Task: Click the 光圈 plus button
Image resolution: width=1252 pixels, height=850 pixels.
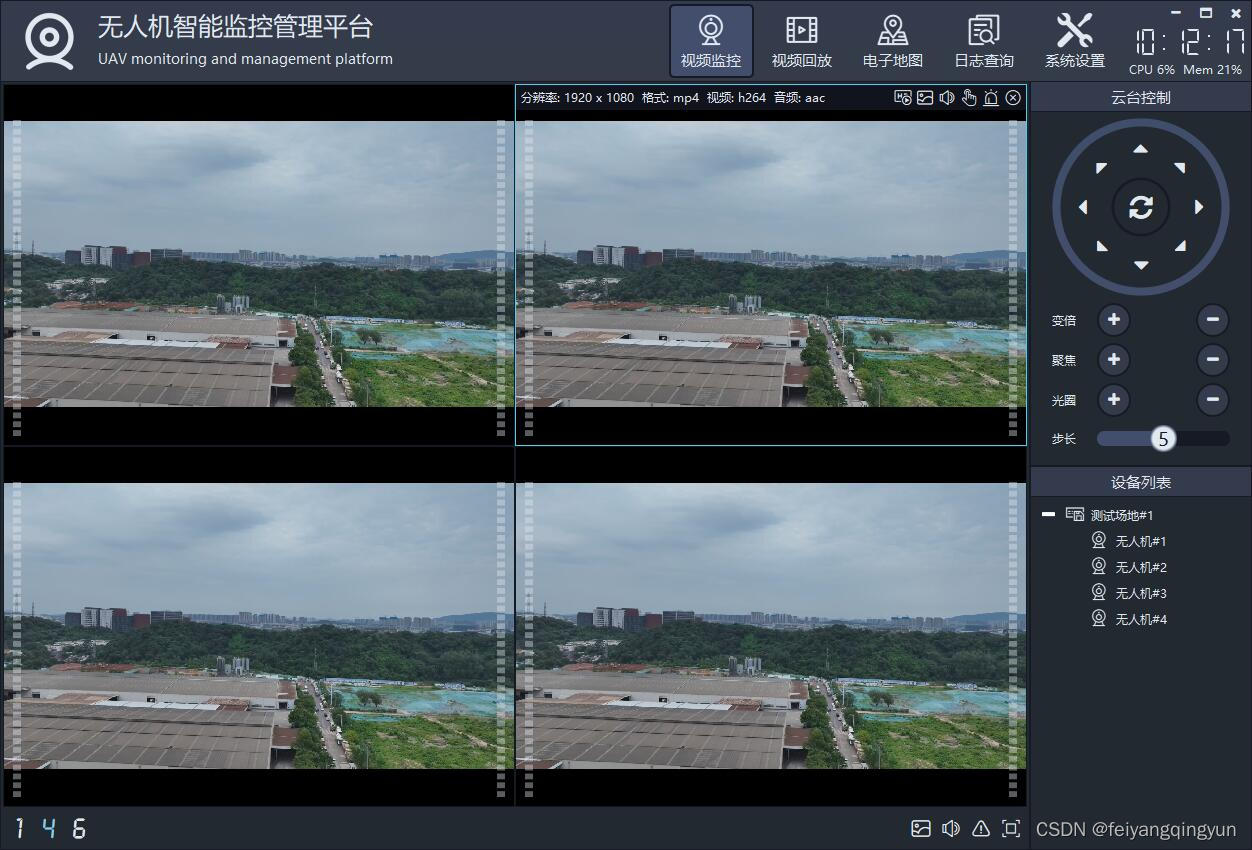Action: [1113, 400]
